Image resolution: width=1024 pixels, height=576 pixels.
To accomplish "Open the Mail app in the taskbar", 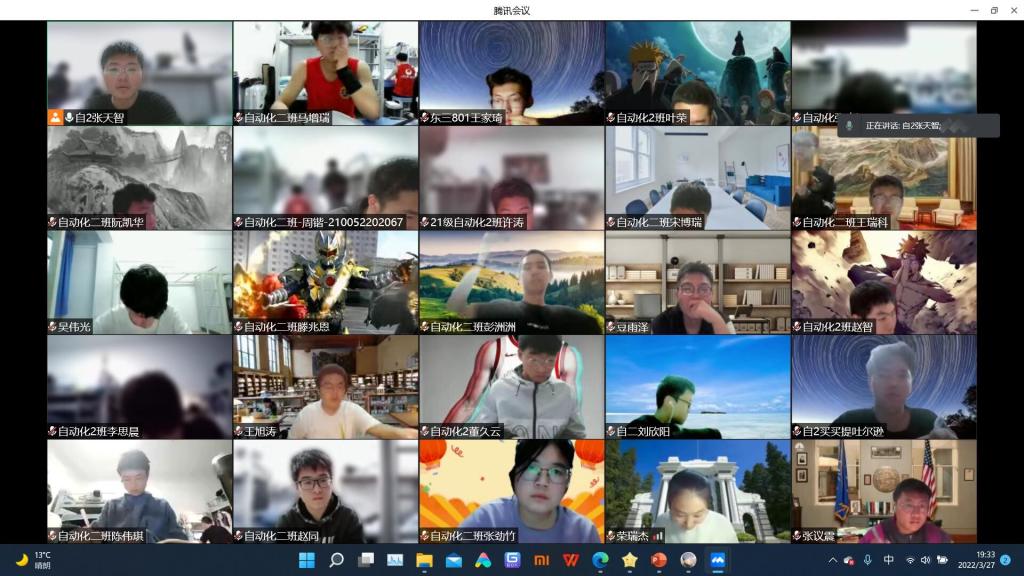I will pos(453,560).
